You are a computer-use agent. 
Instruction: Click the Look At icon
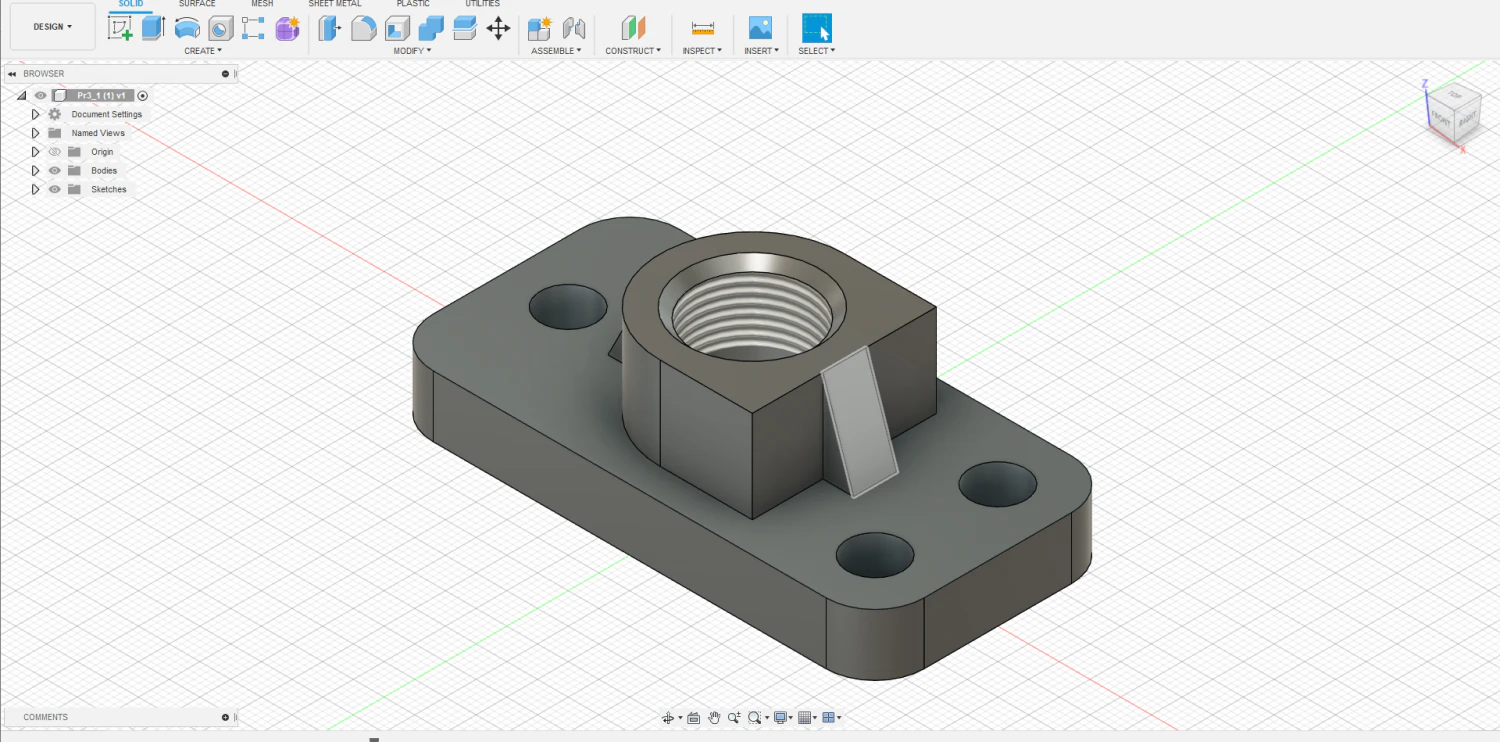pyautogui.click(x=694, y=718)
